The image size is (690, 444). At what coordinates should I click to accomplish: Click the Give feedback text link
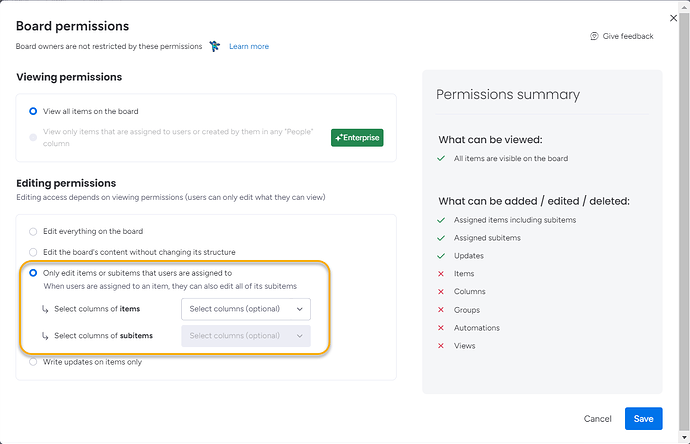point(628,36)
